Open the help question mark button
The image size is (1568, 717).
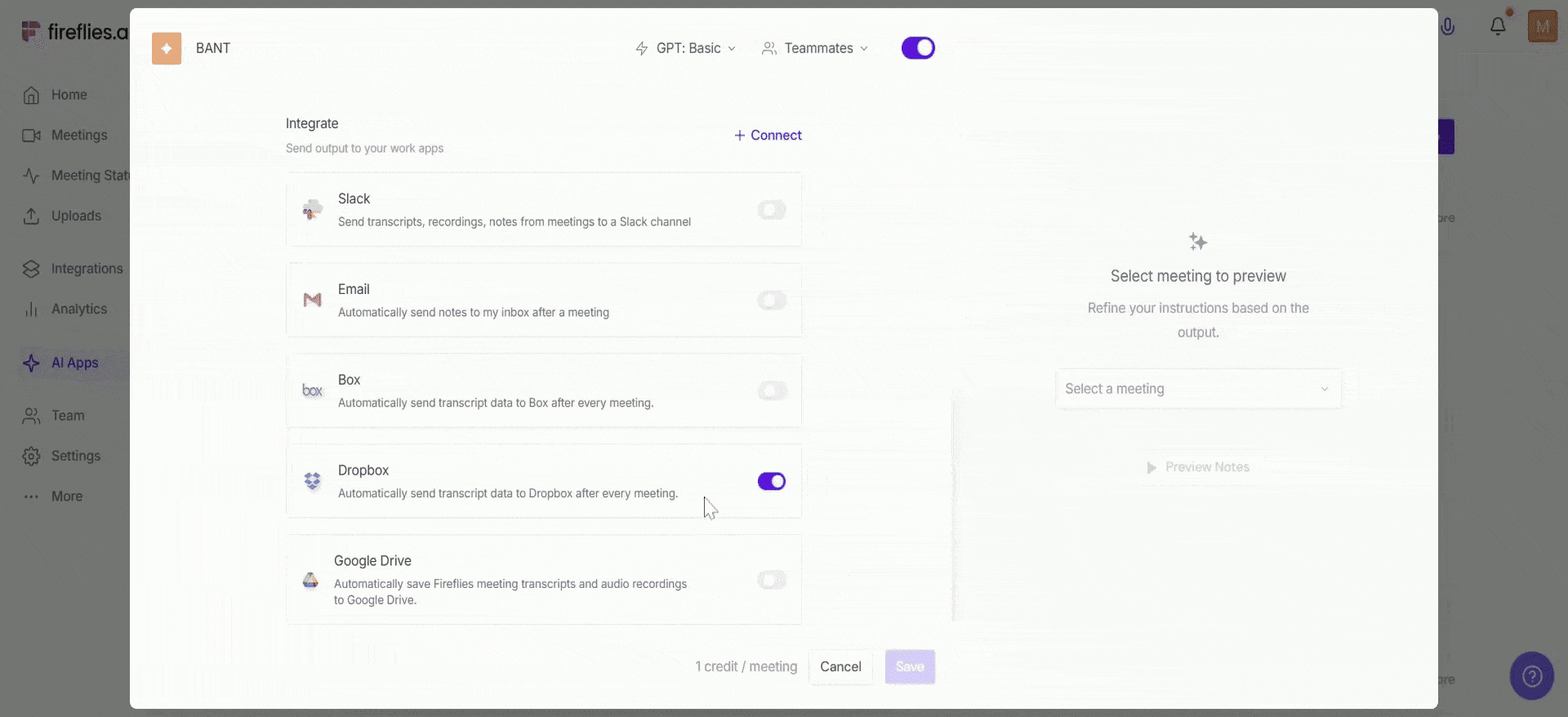pyautogui.click(x=1532, y=676)
